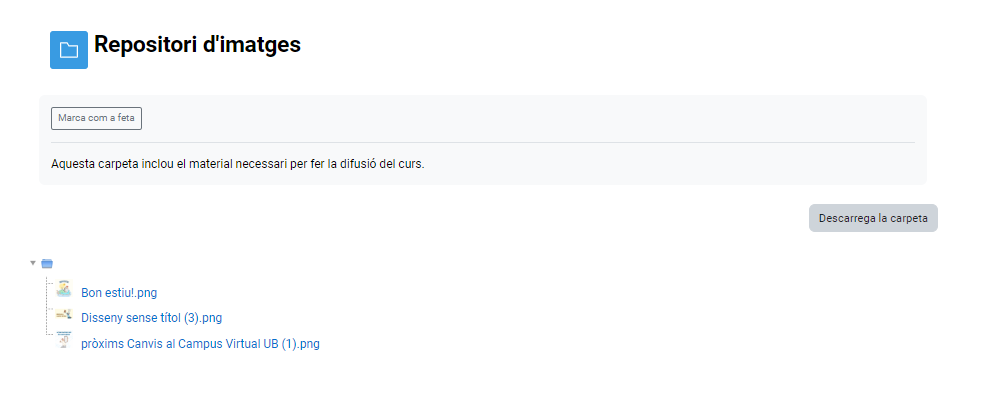
Task: Open the Bon estiu!.png file link
Action: click(x=119, y=293)
